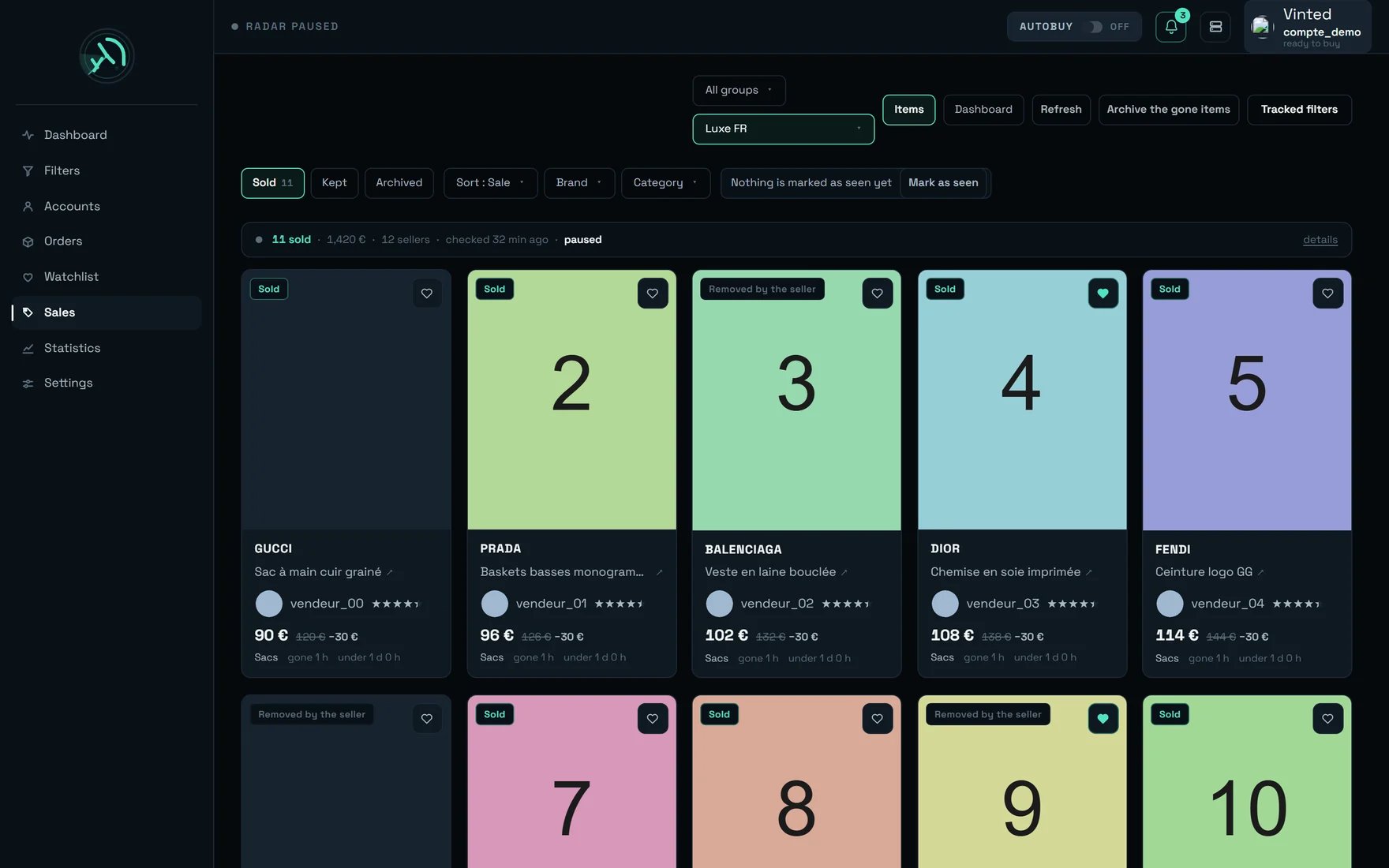Click the Sales tag icon

coord(28,312)
